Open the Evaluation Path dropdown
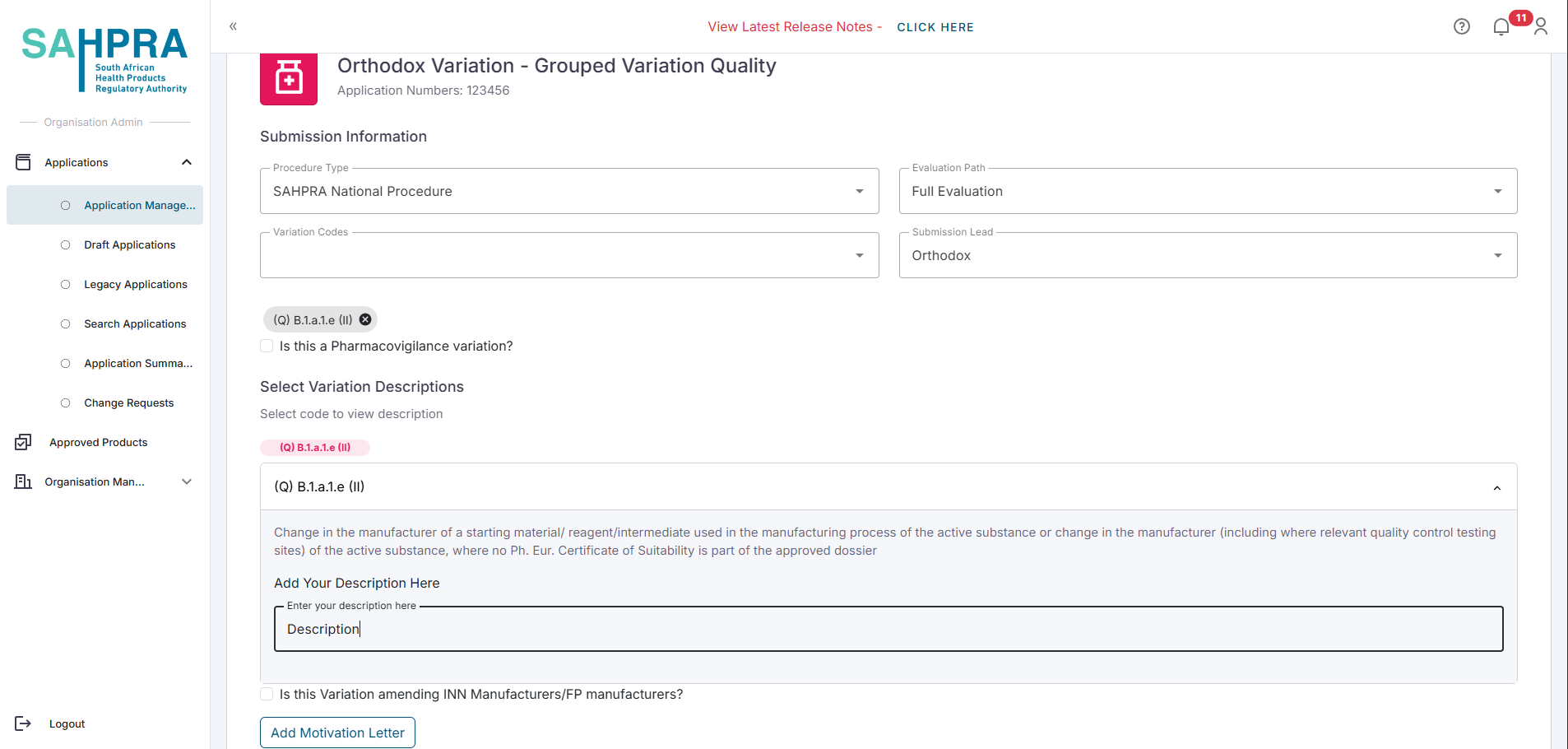This screenshot has width=1568, height=749. tap(1207, 192)
